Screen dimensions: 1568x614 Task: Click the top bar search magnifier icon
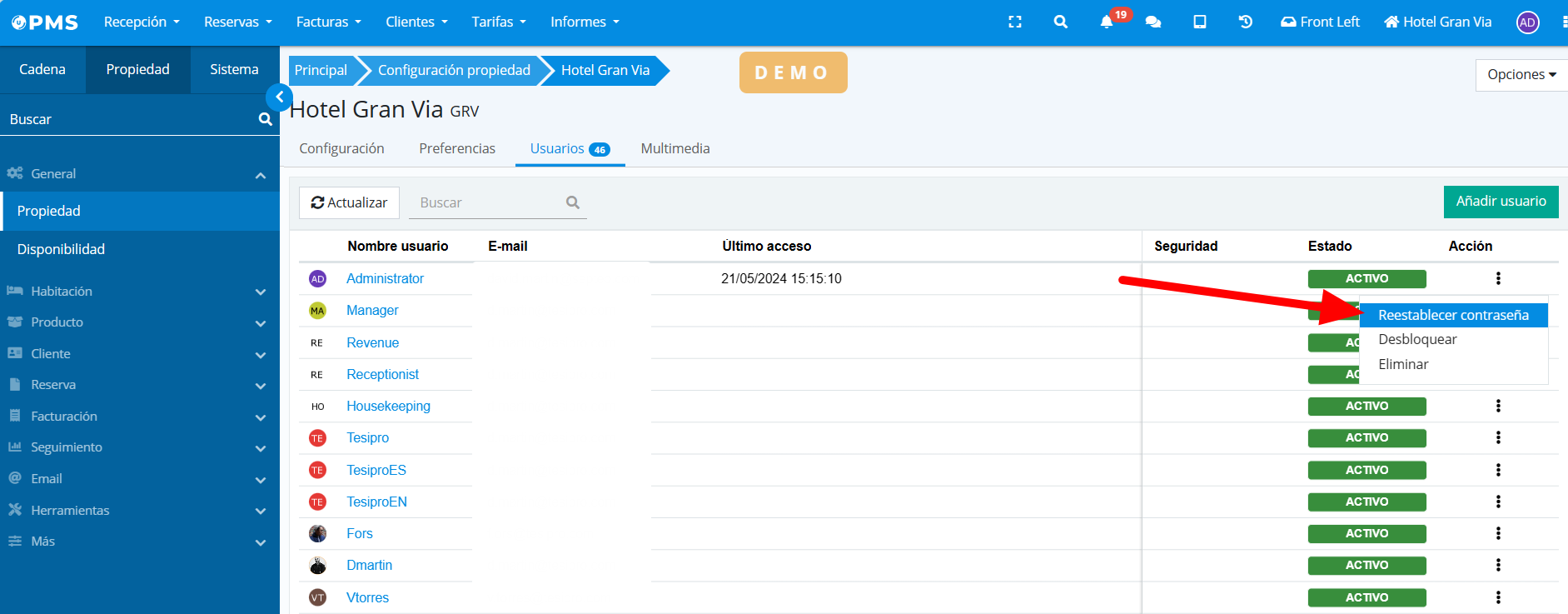[x=1060, y=22]
